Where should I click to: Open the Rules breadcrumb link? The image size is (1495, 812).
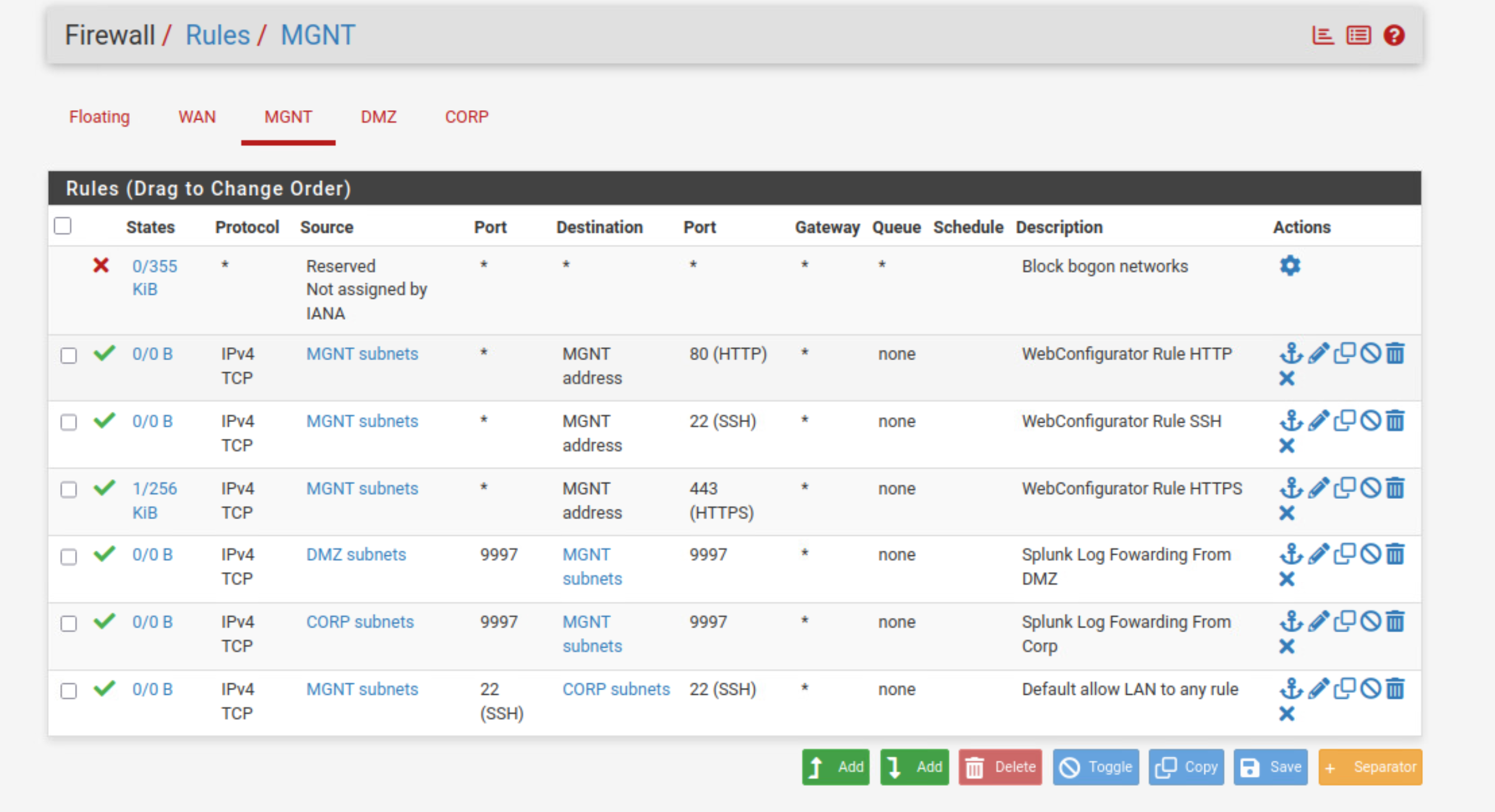[217, 35]
